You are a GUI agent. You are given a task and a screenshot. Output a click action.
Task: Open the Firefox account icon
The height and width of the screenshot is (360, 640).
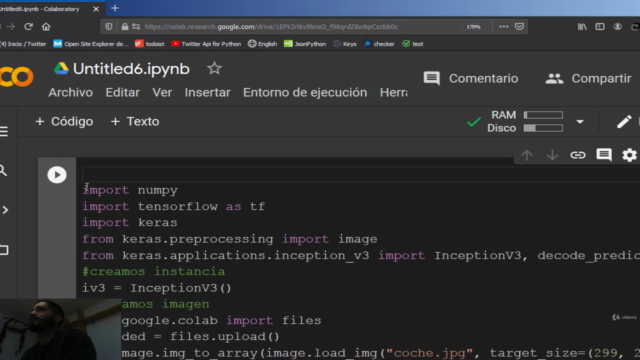(618, 27)
